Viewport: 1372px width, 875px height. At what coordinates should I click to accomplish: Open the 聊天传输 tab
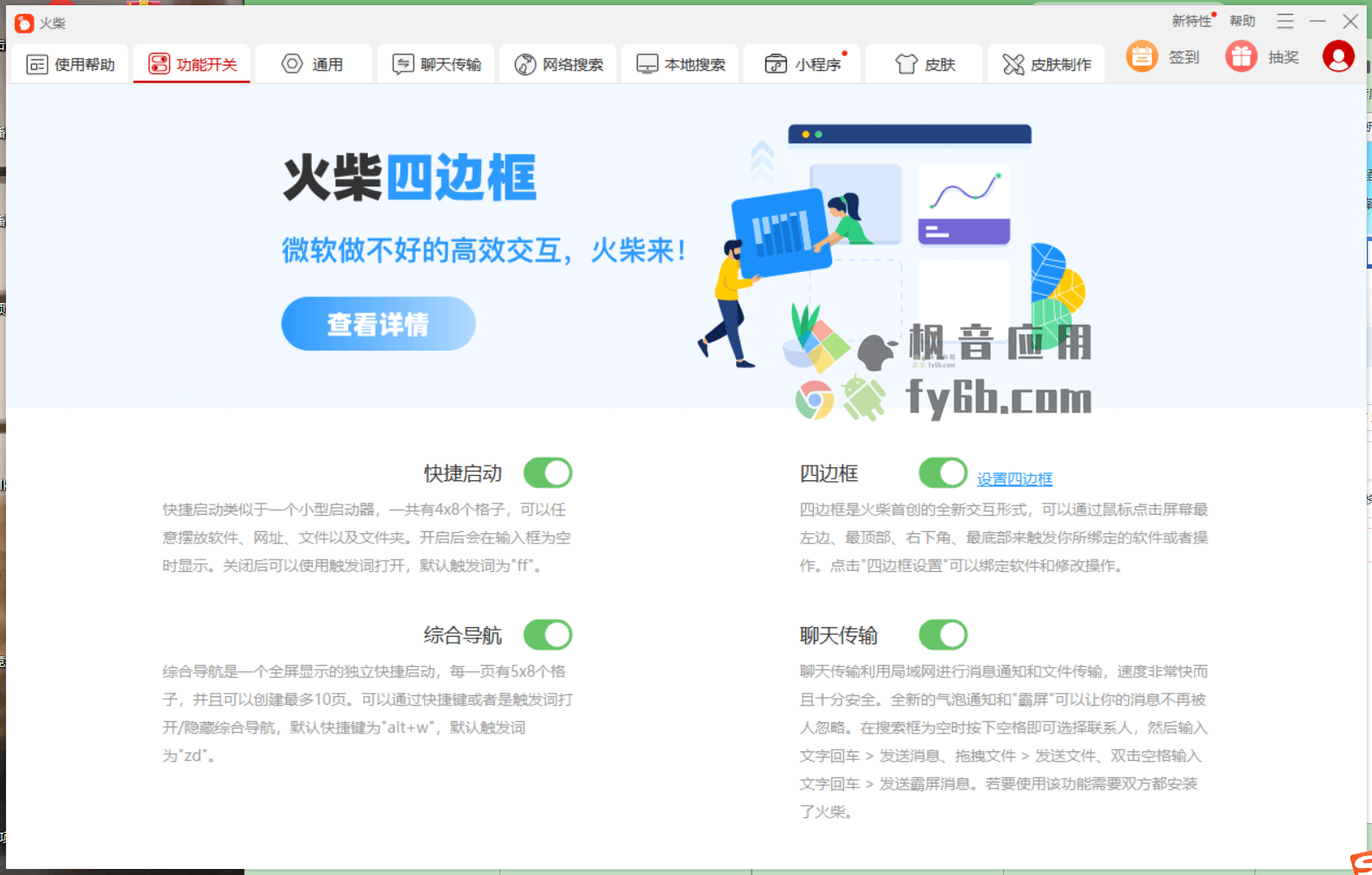tap(435, 64)
